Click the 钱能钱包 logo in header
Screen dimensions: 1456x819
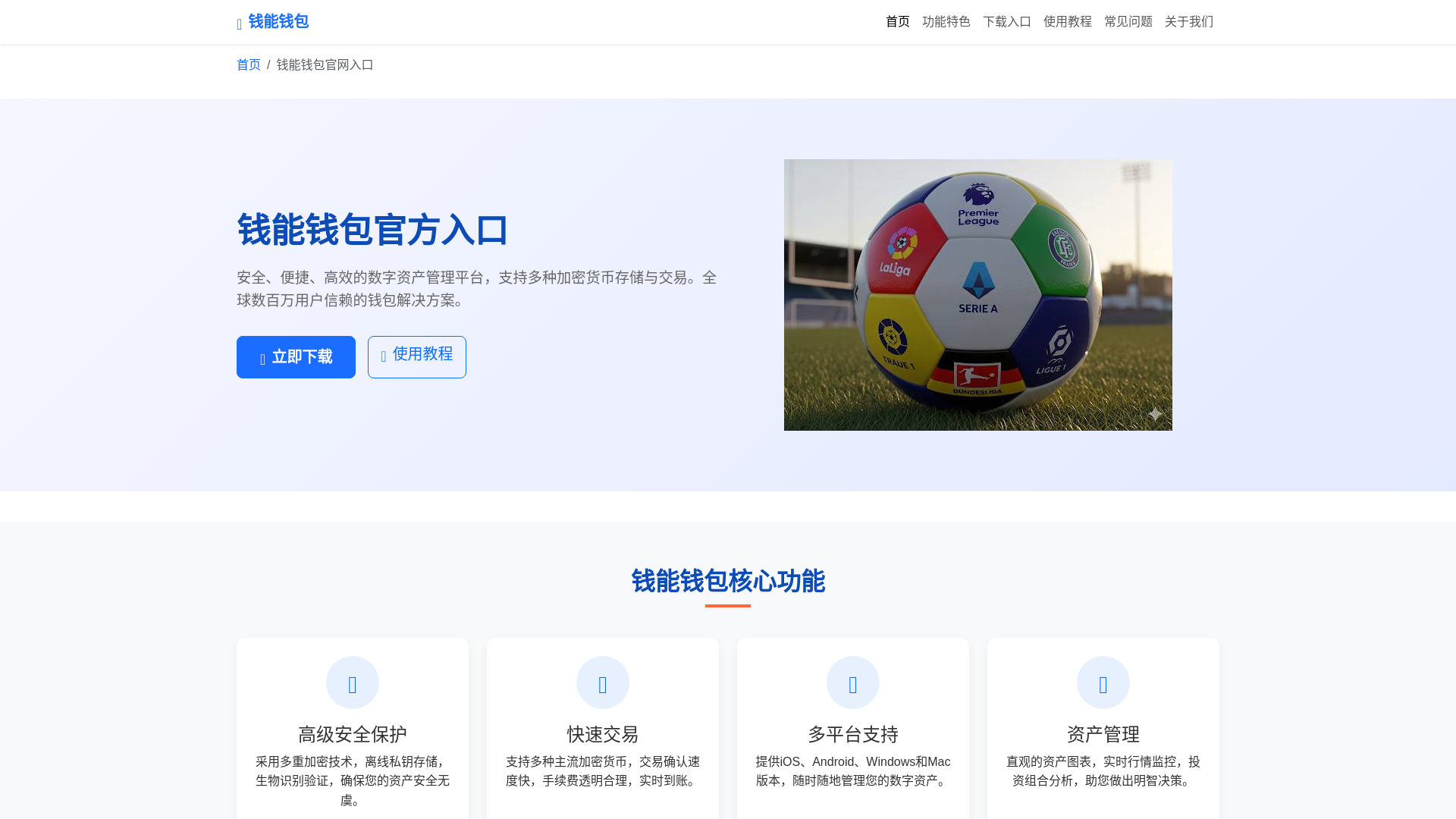tap(273, 22)
